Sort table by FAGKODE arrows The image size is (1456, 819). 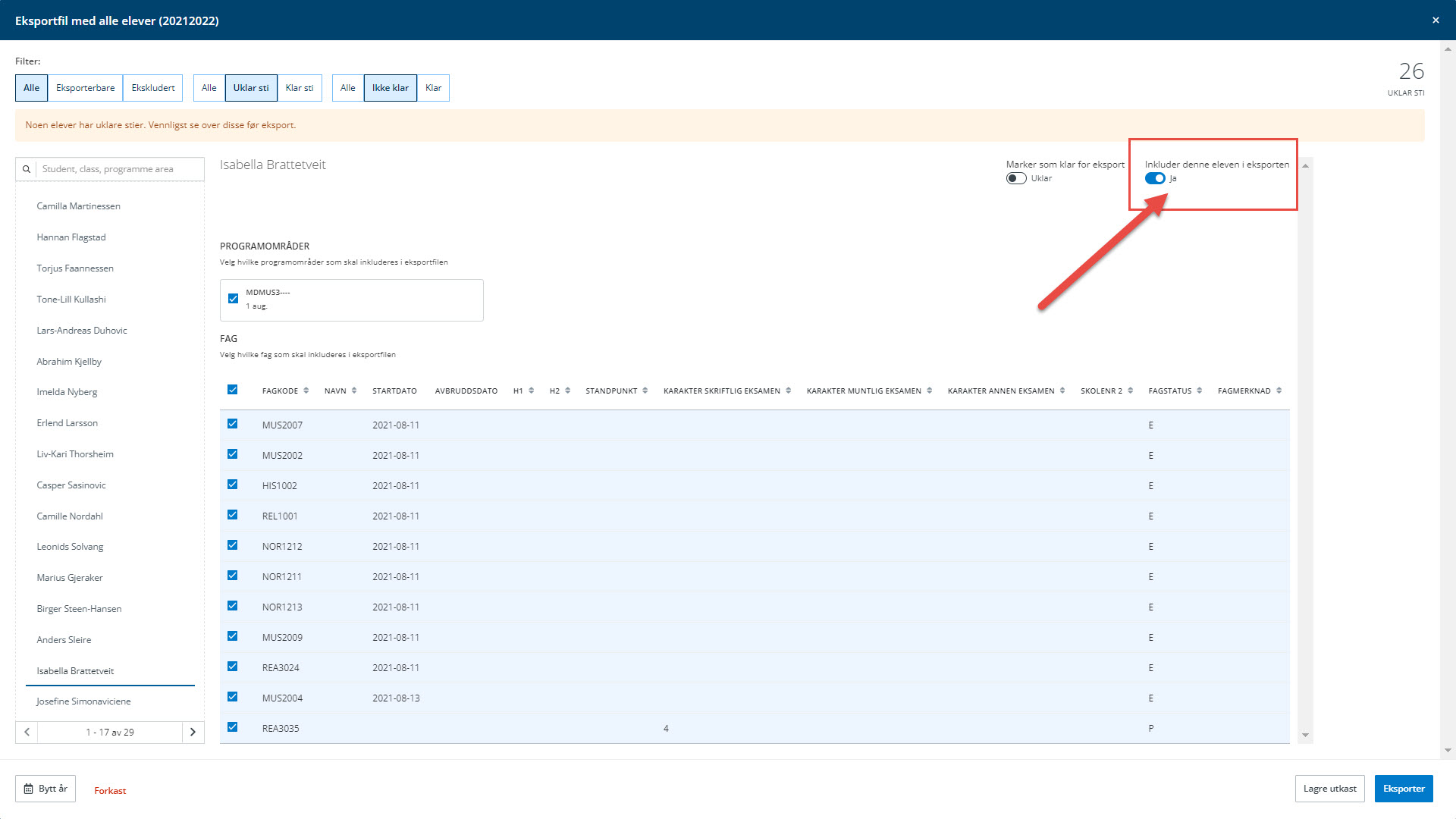pyautogui.click(x=306, y=391)
